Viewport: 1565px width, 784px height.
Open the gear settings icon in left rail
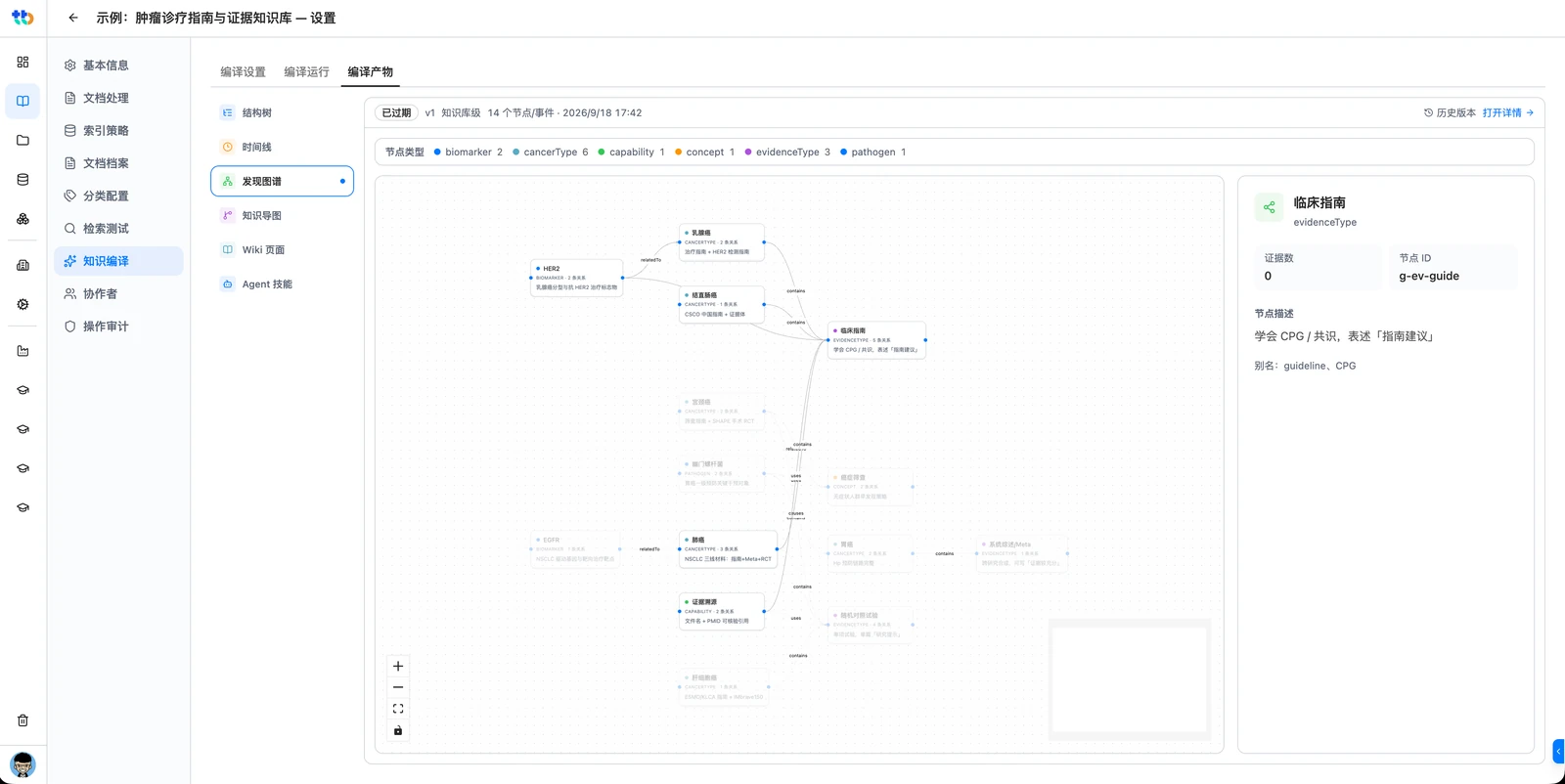point(22,304)
